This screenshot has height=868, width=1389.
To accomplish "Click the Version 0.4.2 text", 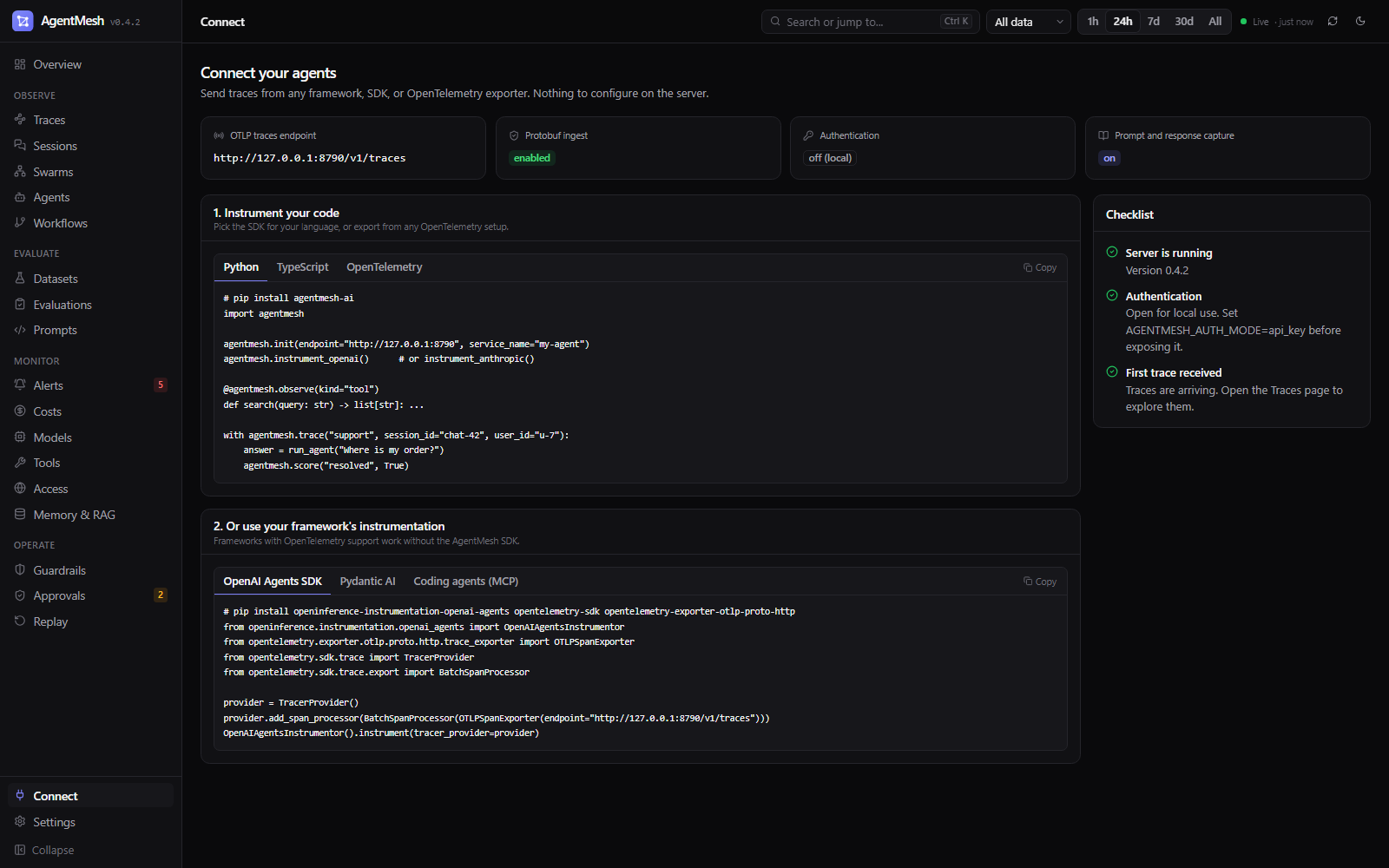I will pos(1157,271).
